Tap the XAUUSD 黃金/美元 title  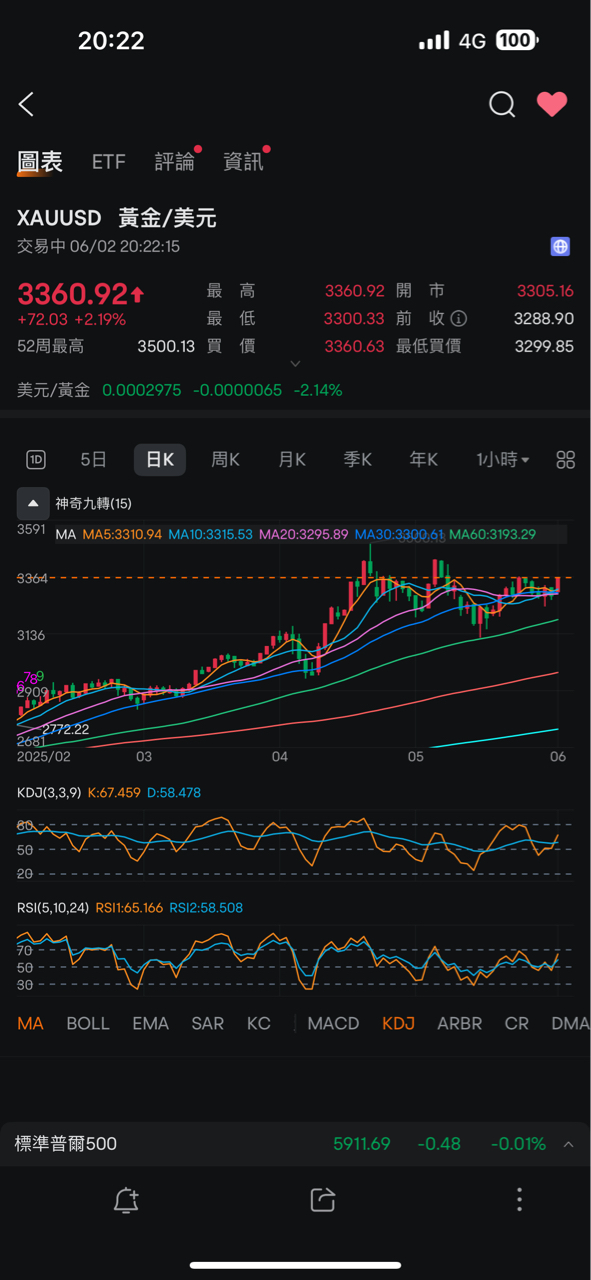coord(117,218)
